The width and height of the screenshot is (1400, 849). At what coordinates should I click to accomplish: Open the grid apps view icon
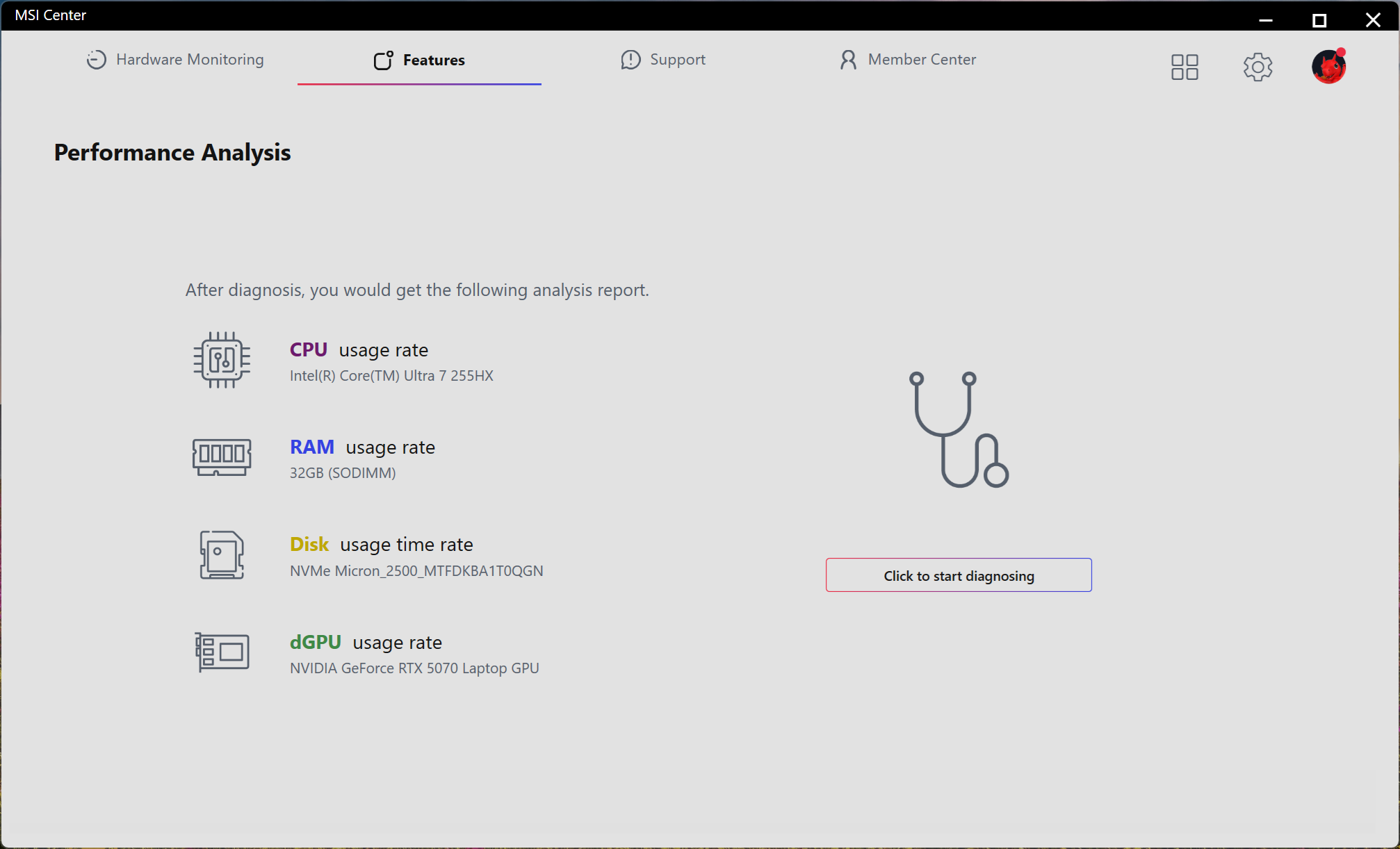(1185, 67)
